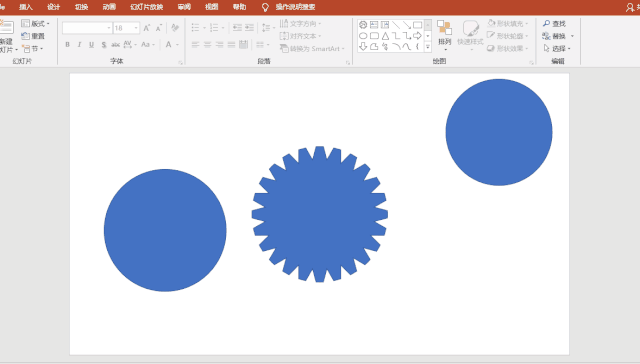The width and height of the screenshot is (640, 364).
Task: Click the font name combo box
Action: pos(87,28)
